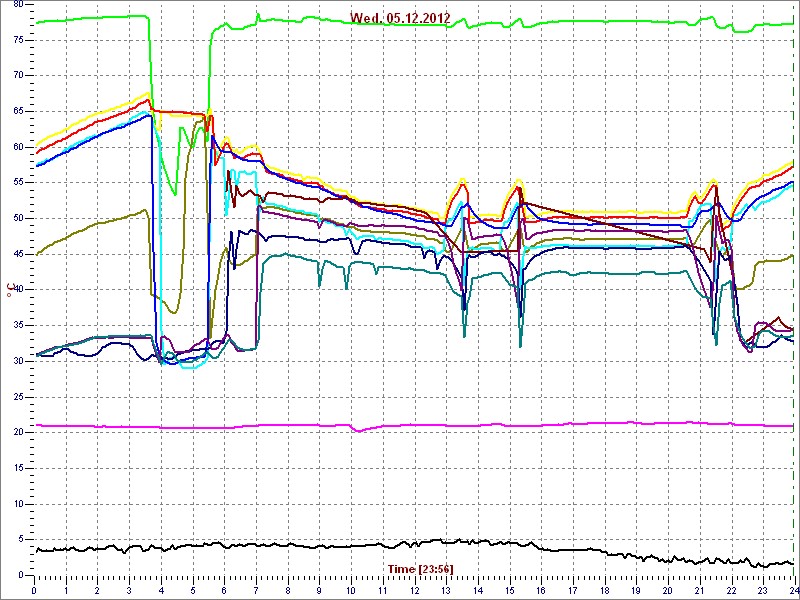This screenshot has height=600, width=800.
Task: Select the 75 label on temperature axis
Action: tap(17, 40)
